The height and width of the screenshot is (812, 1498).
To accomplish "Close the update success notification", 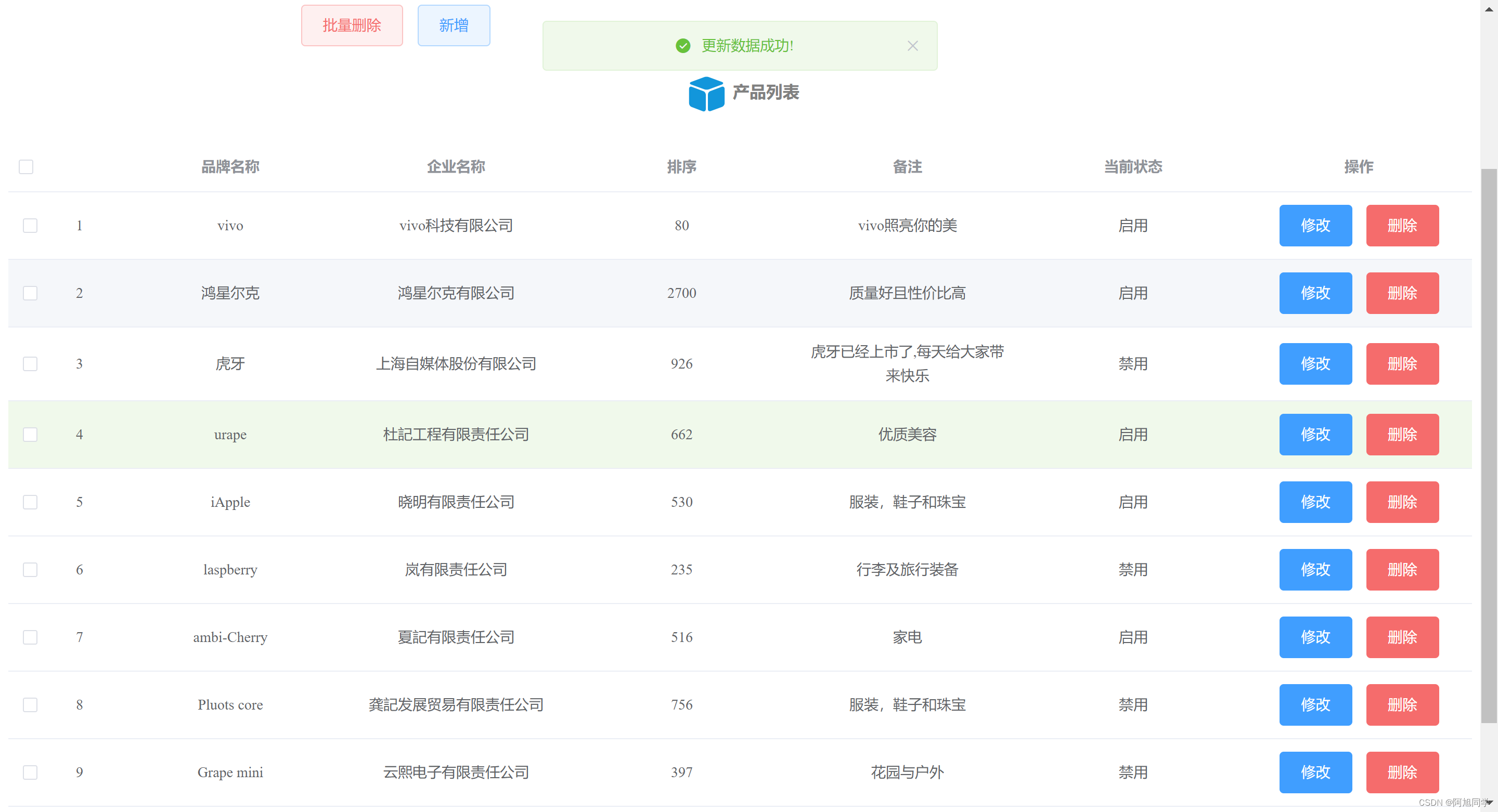I will tap(912, 46).
